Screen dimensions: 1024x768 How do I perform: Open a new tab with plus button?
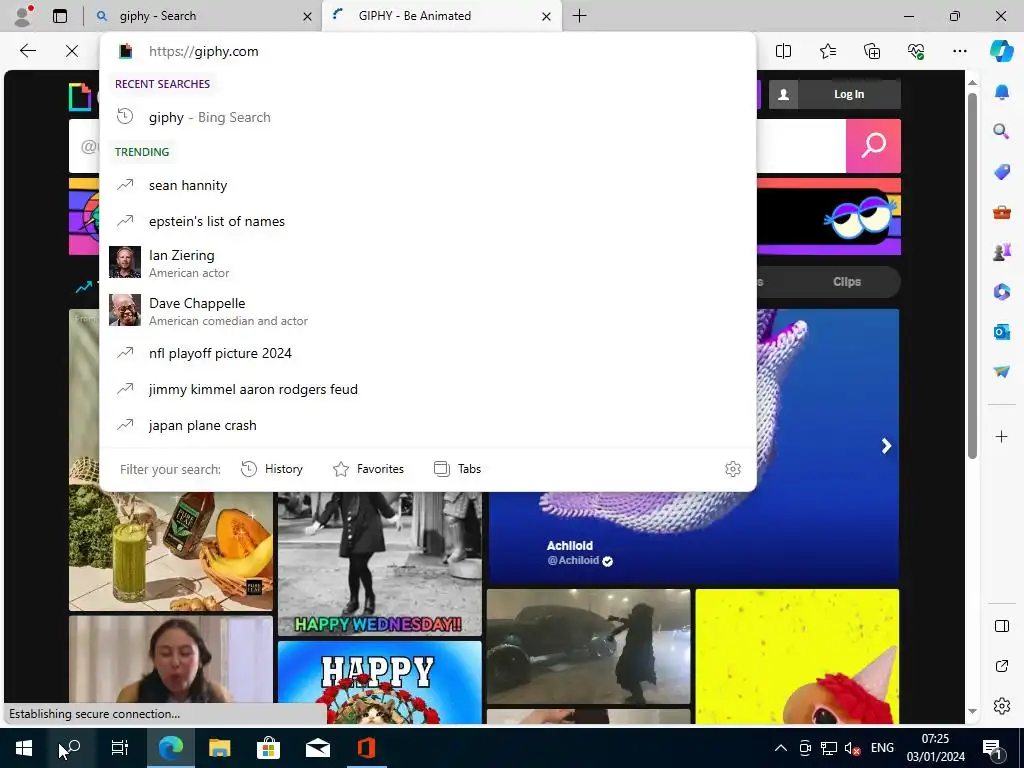point(579,16)
